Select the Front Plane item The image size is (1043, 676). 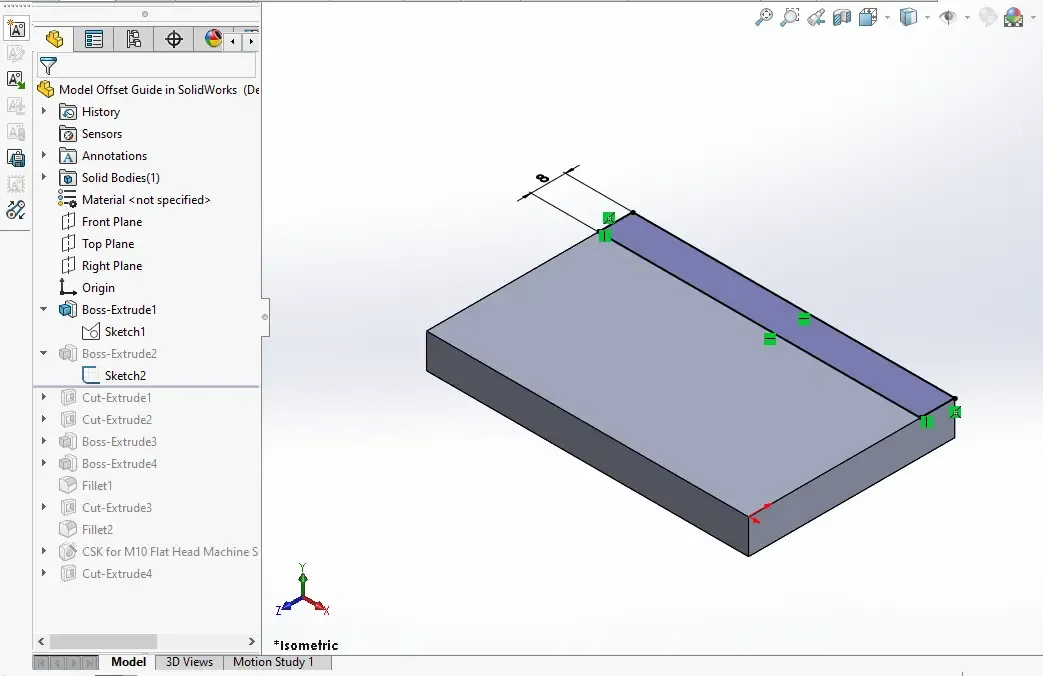click(x=111, y=222)
